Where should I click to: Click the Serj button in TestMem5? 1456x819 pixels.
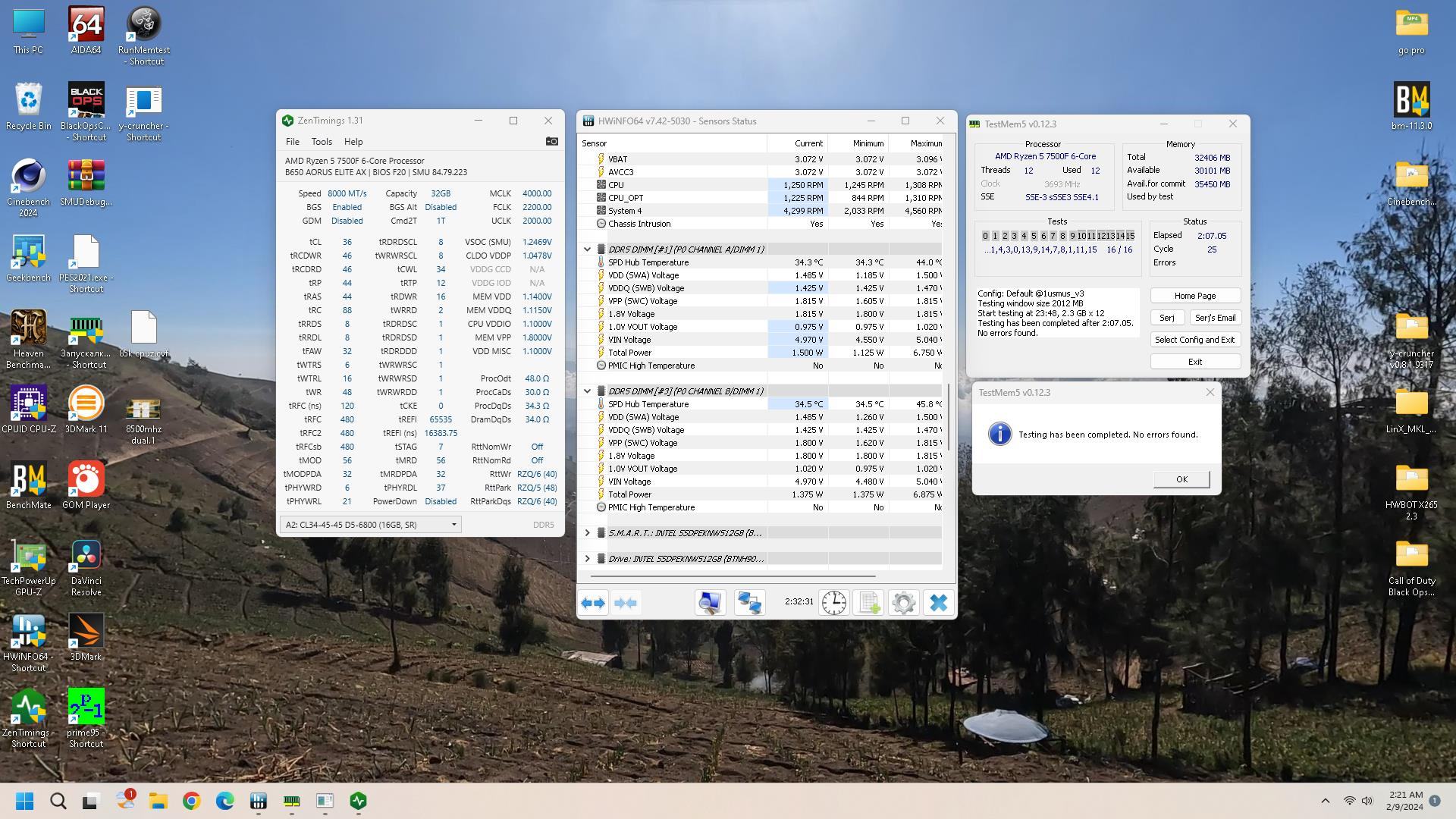pos(1167,318)
